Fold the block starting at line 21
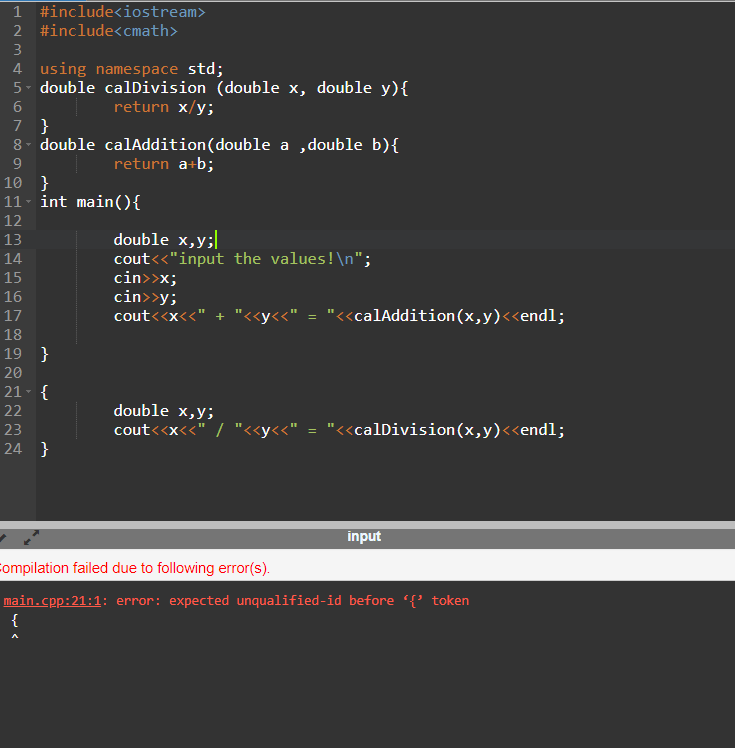 click(x=29, y=392)
